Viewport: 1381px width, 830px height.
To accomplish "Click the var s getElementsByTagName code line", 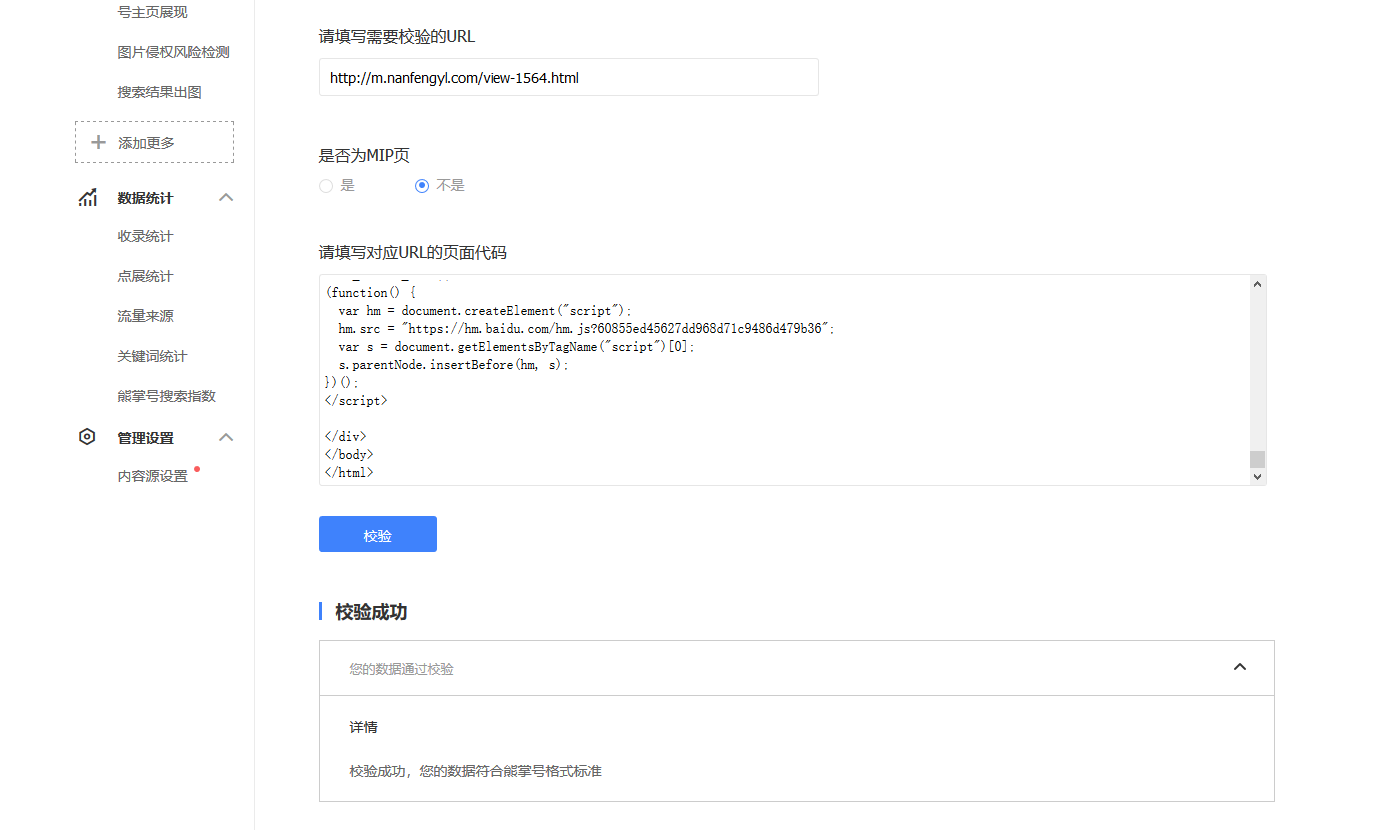I will 516,346.
